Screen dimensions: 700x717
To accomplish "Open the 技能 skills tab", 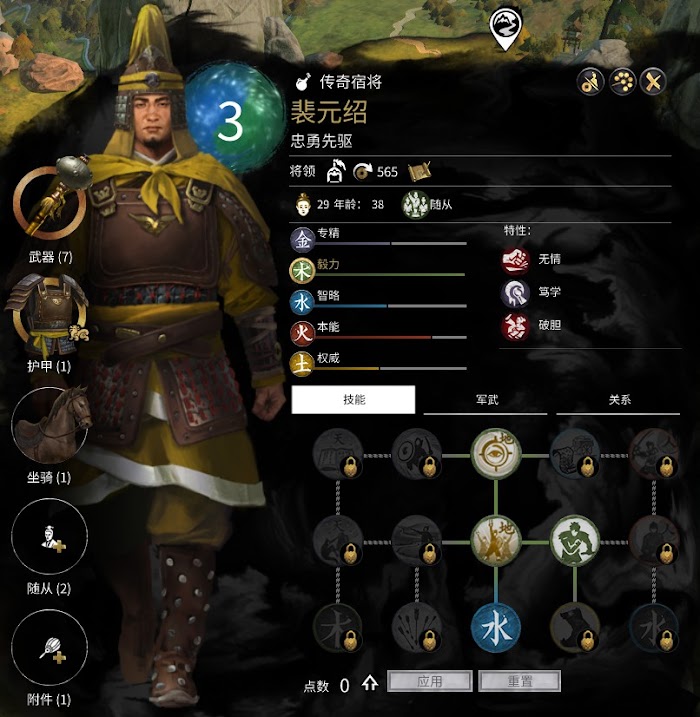I will pyautogui.click(x=353, y=399).
